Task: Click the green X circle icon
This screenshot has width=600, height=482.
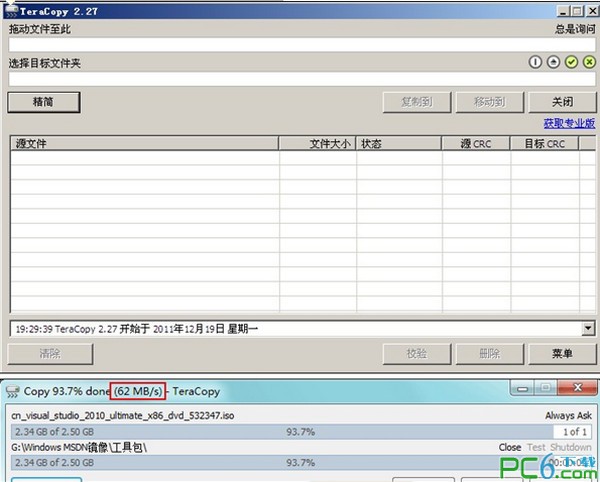Action: [589, 62]
